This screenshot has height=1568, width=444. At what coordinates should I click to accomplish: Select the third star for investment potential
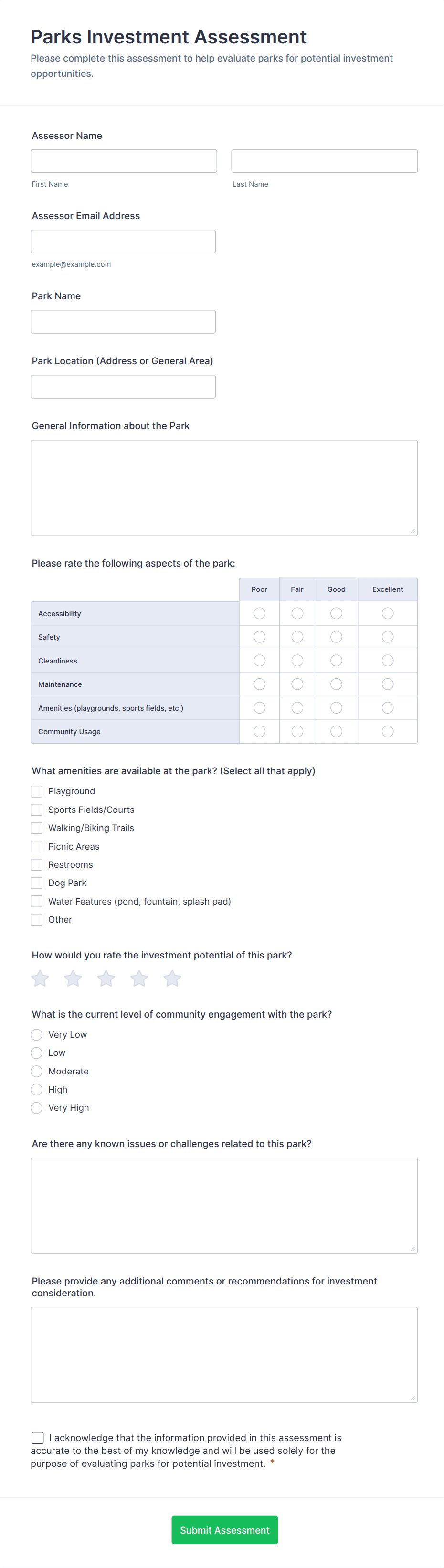[x=106, y=978]
